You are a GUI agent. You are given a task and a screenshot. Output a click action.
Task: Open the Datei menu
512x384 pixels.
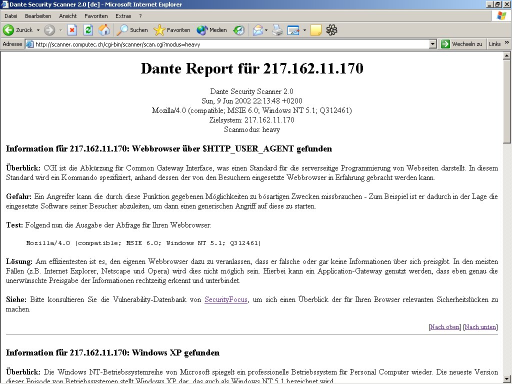point(11,16)
